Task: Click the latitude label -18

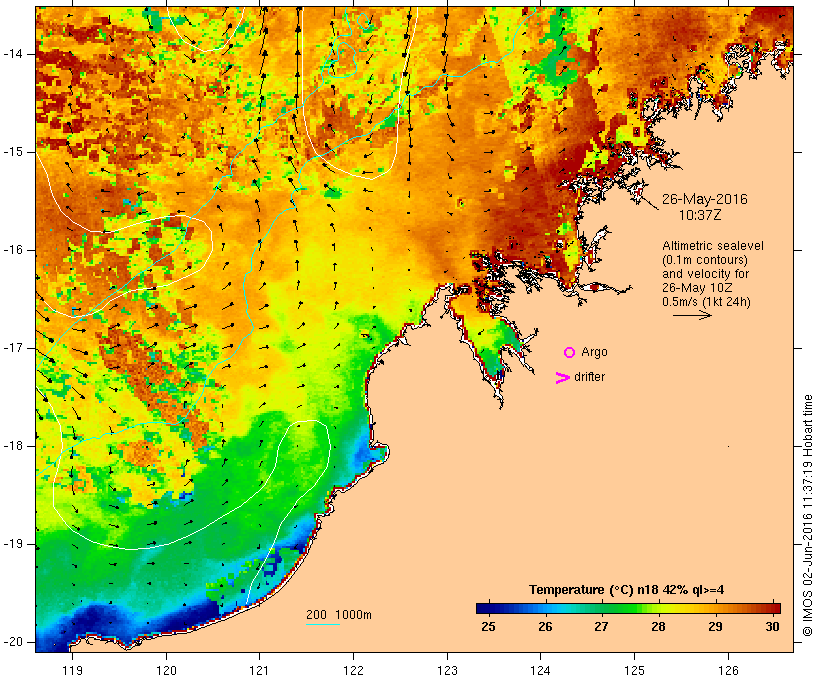Action: pyautogui.click(x=12, y=446)
